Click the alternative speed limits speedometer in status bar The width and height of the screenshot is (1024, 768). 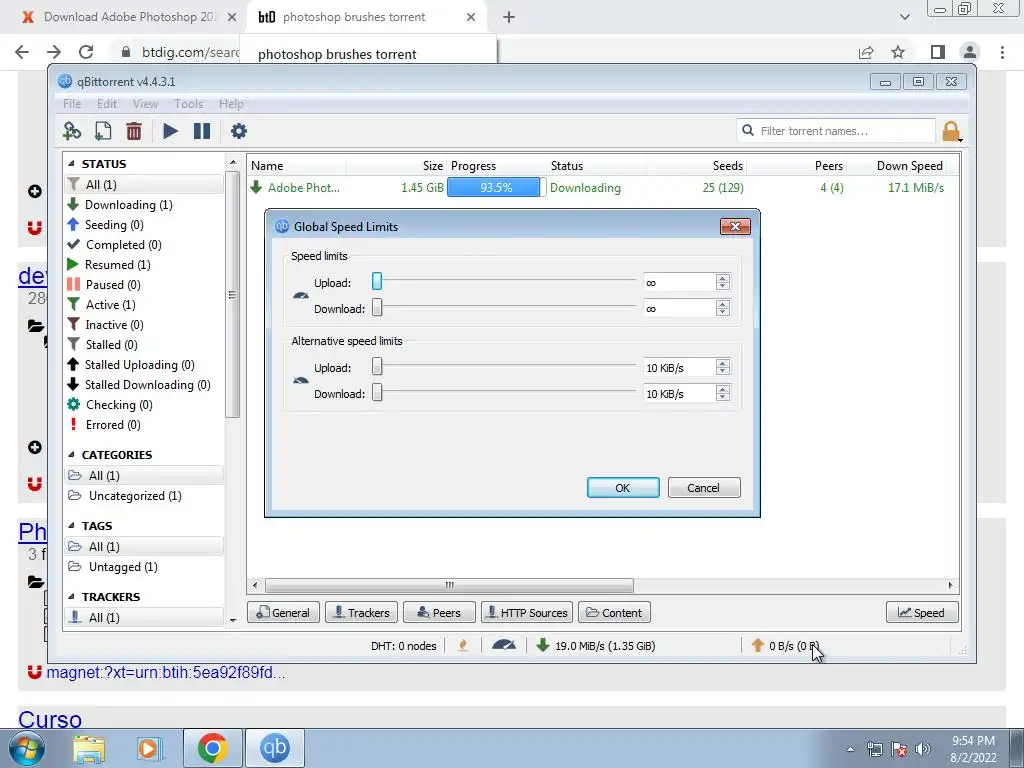(504, 645)
